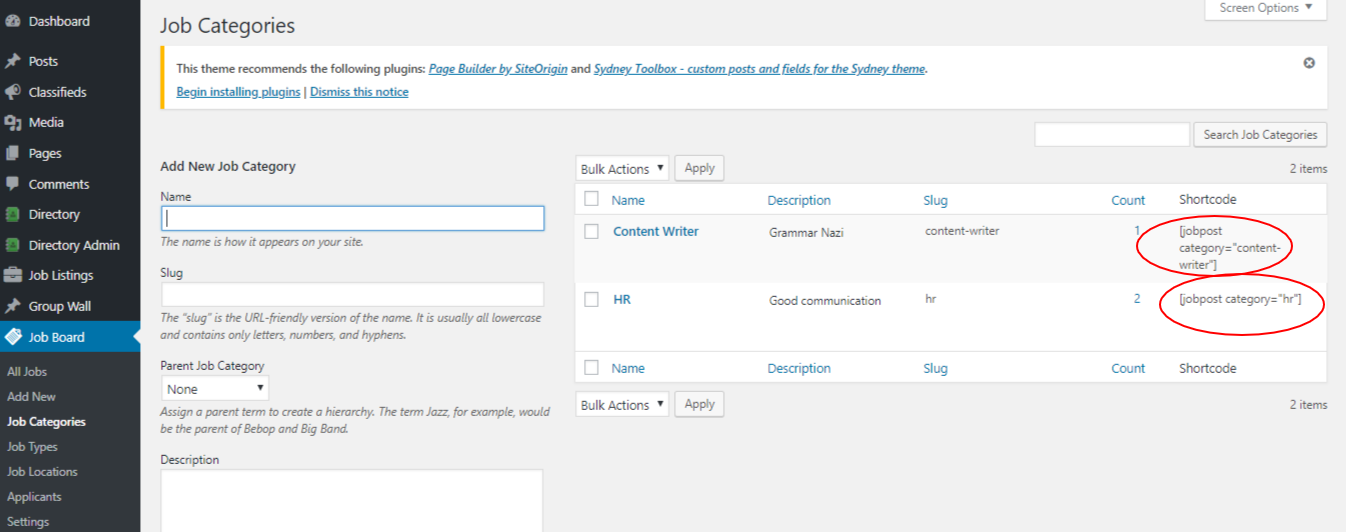1346x532 pixels.
Task: Open Job Locations submenu item
Action: pos(42,471)
